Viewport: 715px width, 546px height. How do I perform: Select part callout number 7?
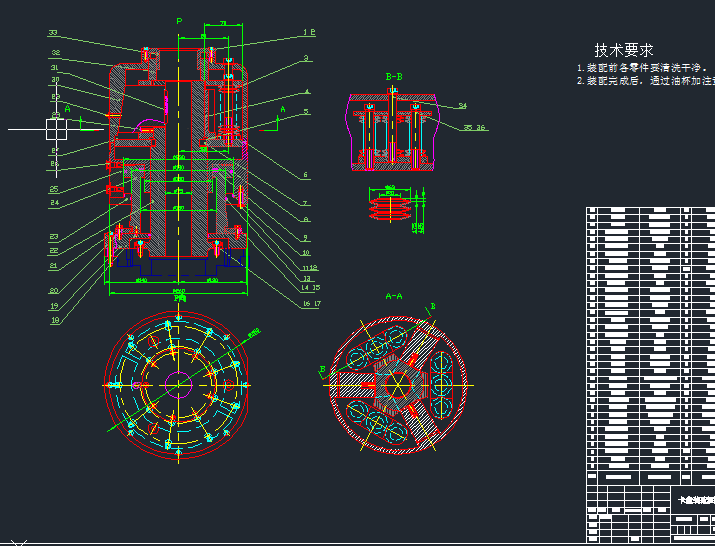pyautogui.click(x=306, y=203)
